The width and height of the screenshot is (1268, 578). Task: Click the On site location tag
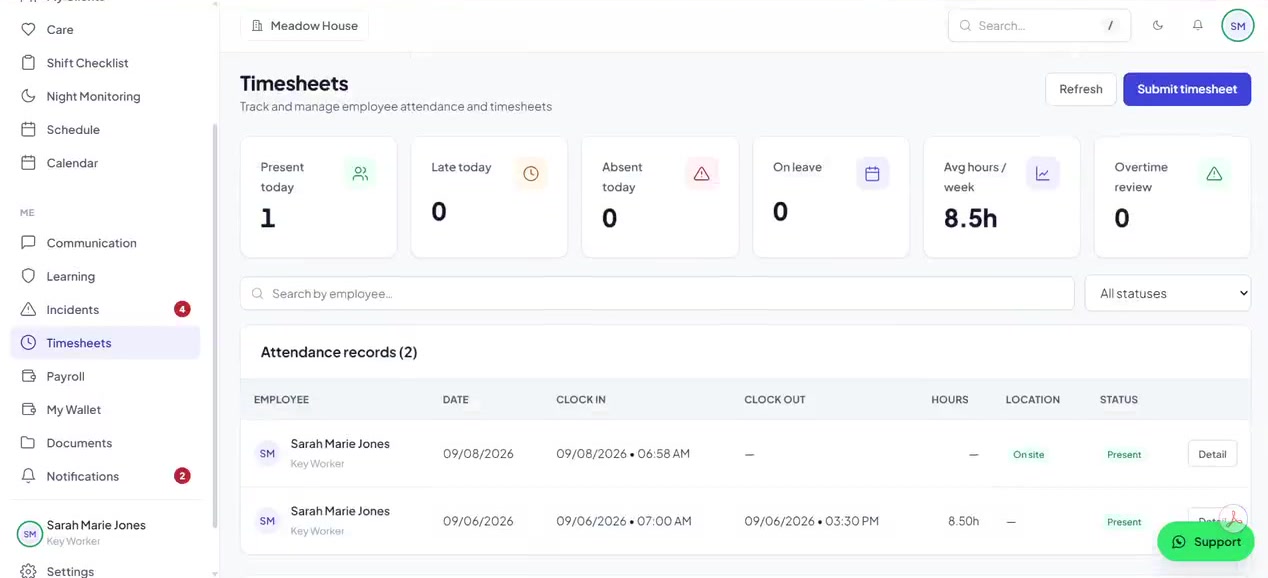[x=1028, y=455]
